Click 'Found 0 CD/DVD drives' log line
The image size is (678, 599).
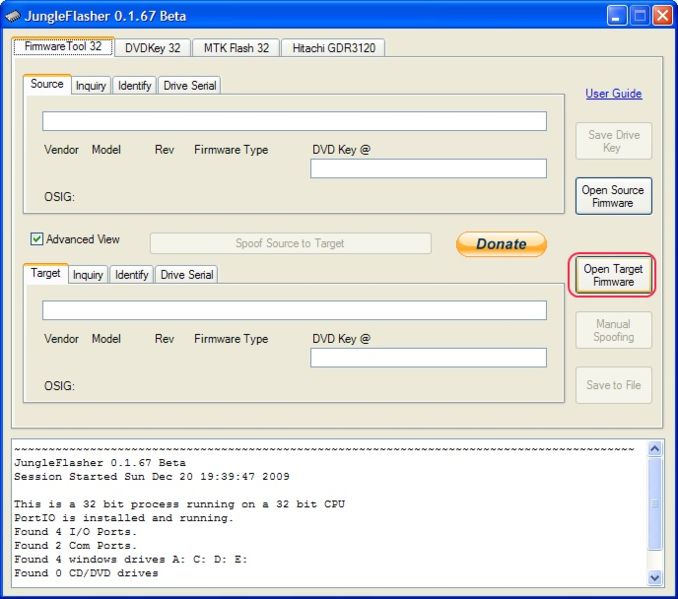(x=86, y=573)
